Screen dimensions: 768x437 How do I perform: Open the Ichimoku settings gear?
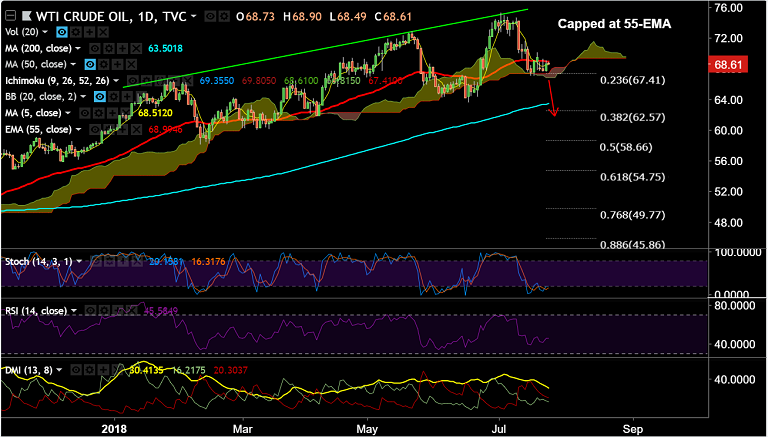[146, 81]
